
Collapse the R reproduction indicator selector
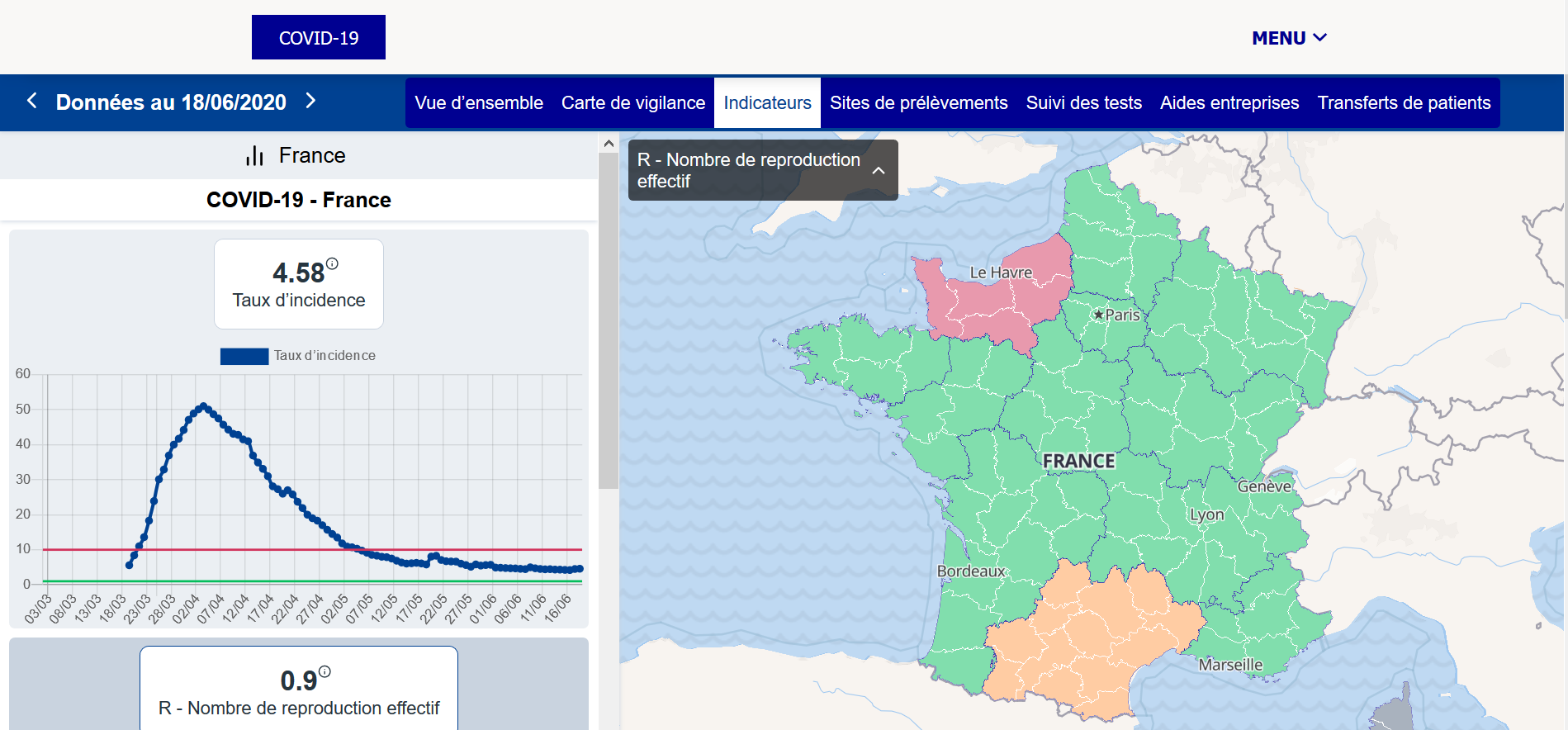879,170
